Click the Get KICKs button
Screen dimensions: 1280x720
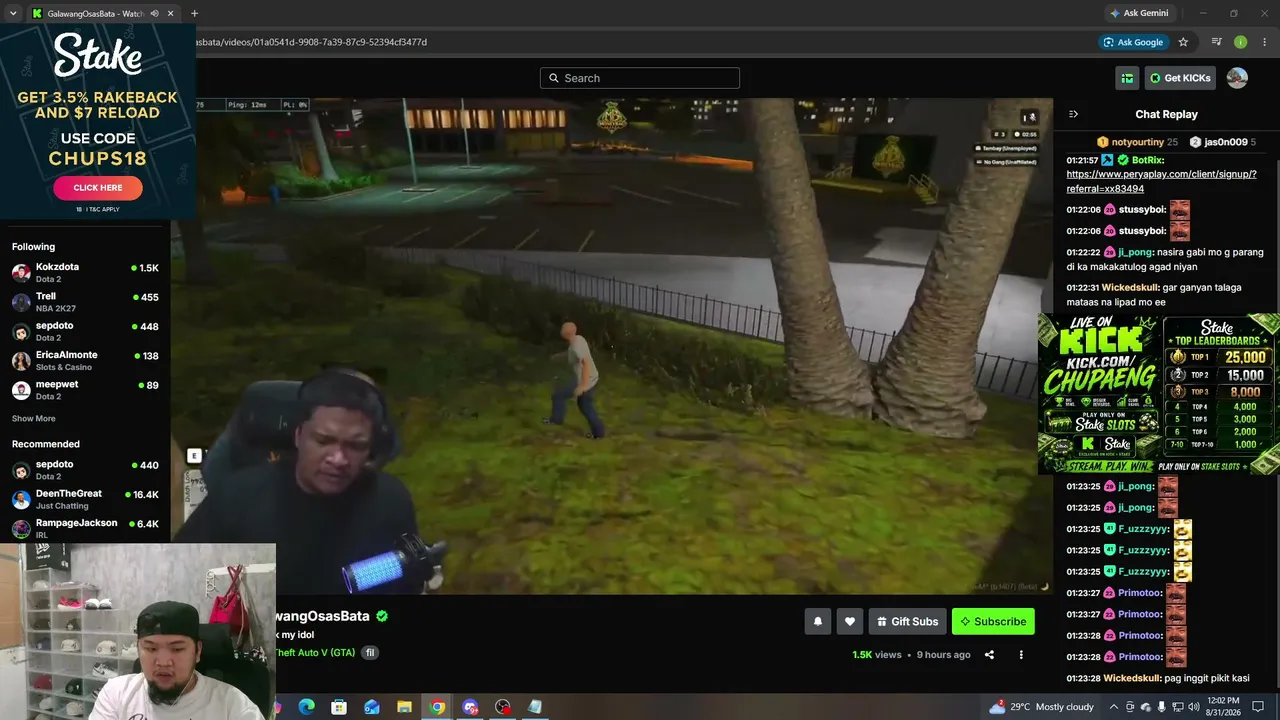pyautogui.click(x=1180, y=78)
